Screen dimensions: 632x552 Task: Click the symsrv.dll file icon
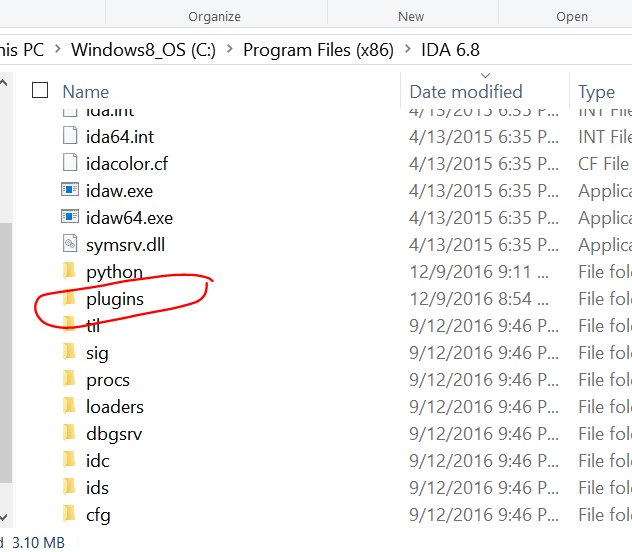click(x=69, y=244)
